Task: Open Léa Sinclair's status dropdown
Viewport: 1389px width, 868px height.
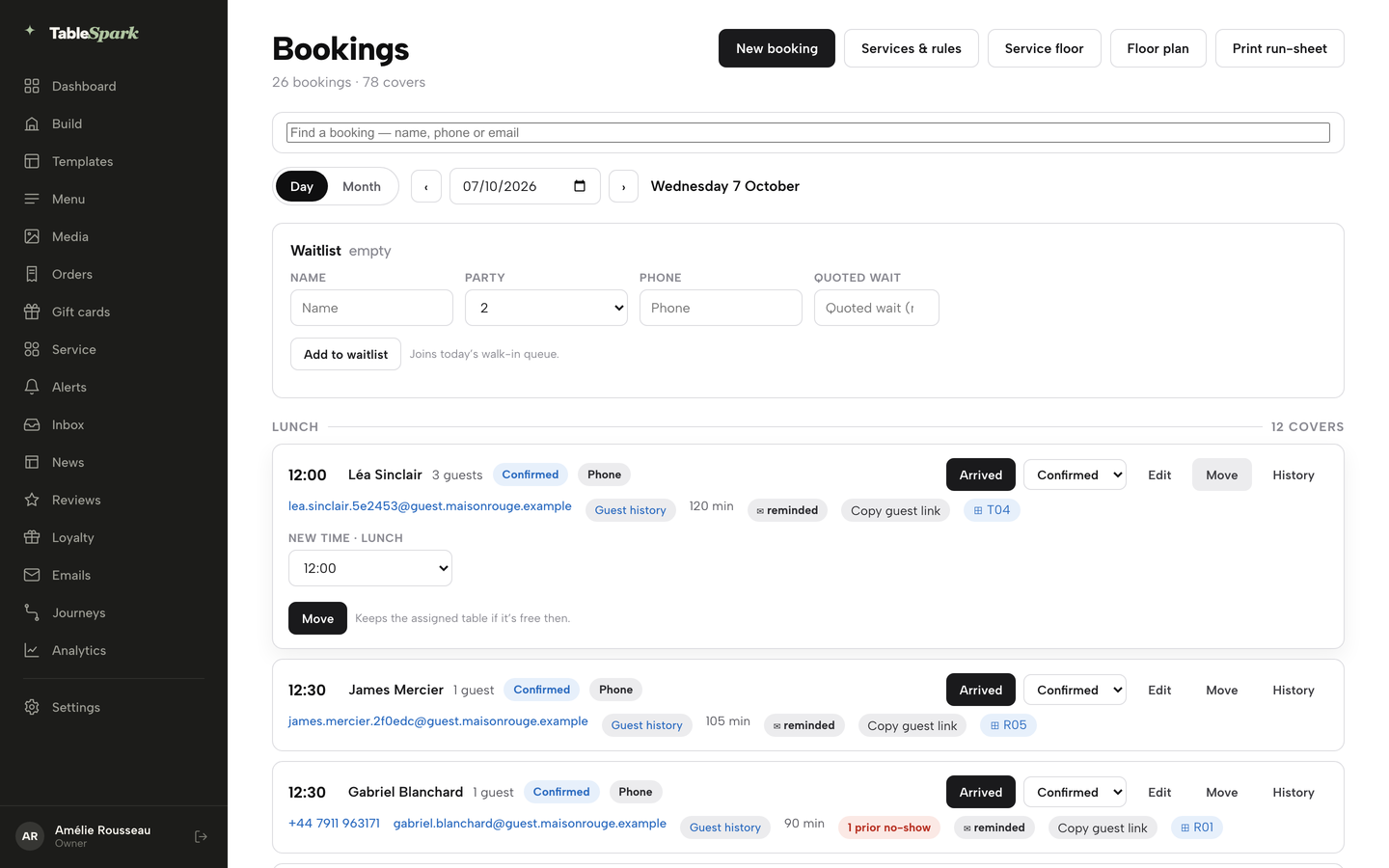Action: tap(1075, 475)
